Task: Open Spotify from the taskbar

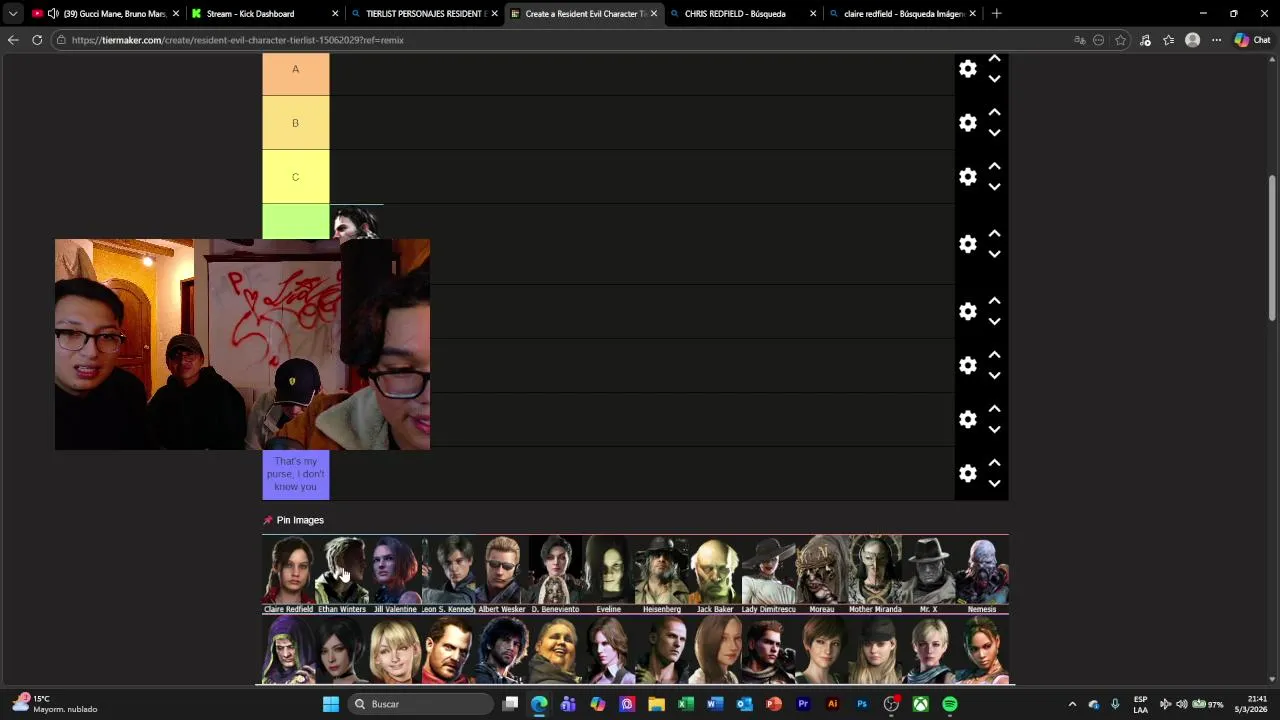Action: 950,704
